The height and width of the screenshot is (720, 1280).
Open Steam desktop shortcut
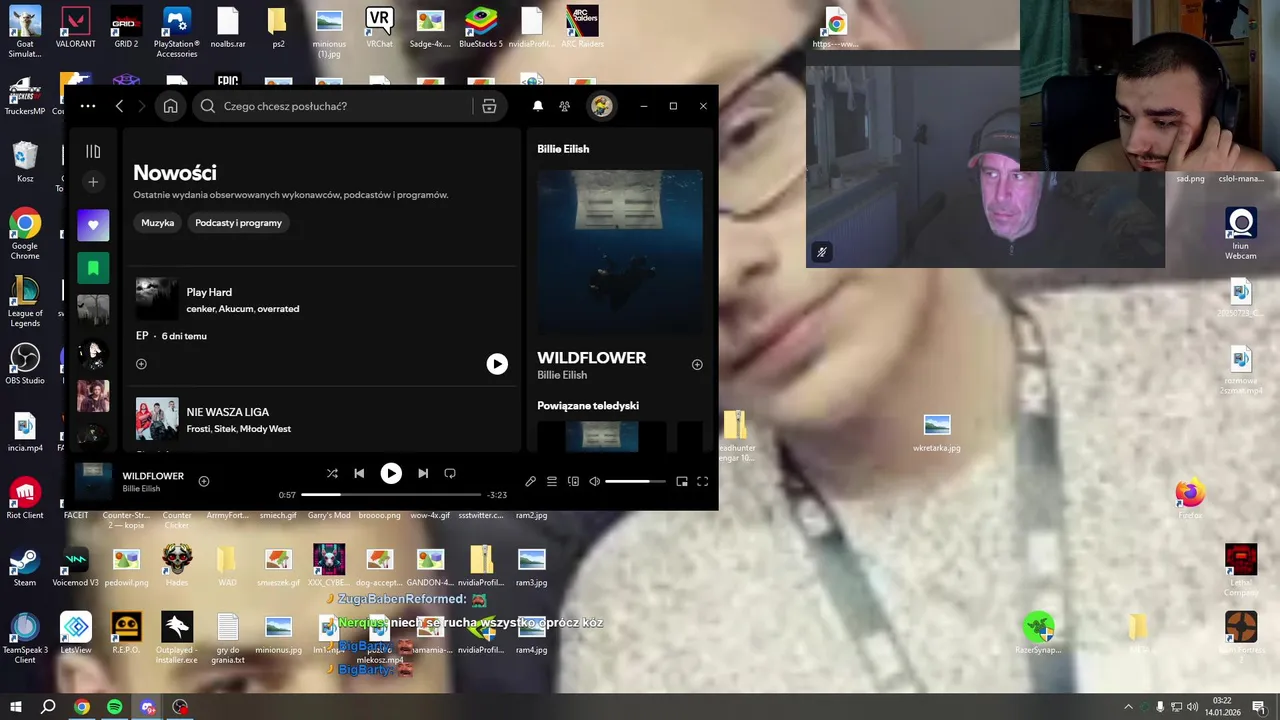(x=25, y=566)
